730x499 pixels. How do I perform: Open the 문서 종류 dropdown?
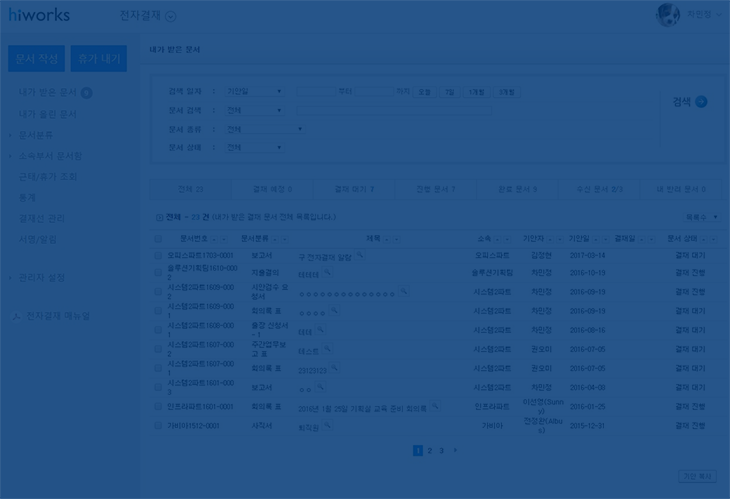pyautogui.click(x=264, y=129)
